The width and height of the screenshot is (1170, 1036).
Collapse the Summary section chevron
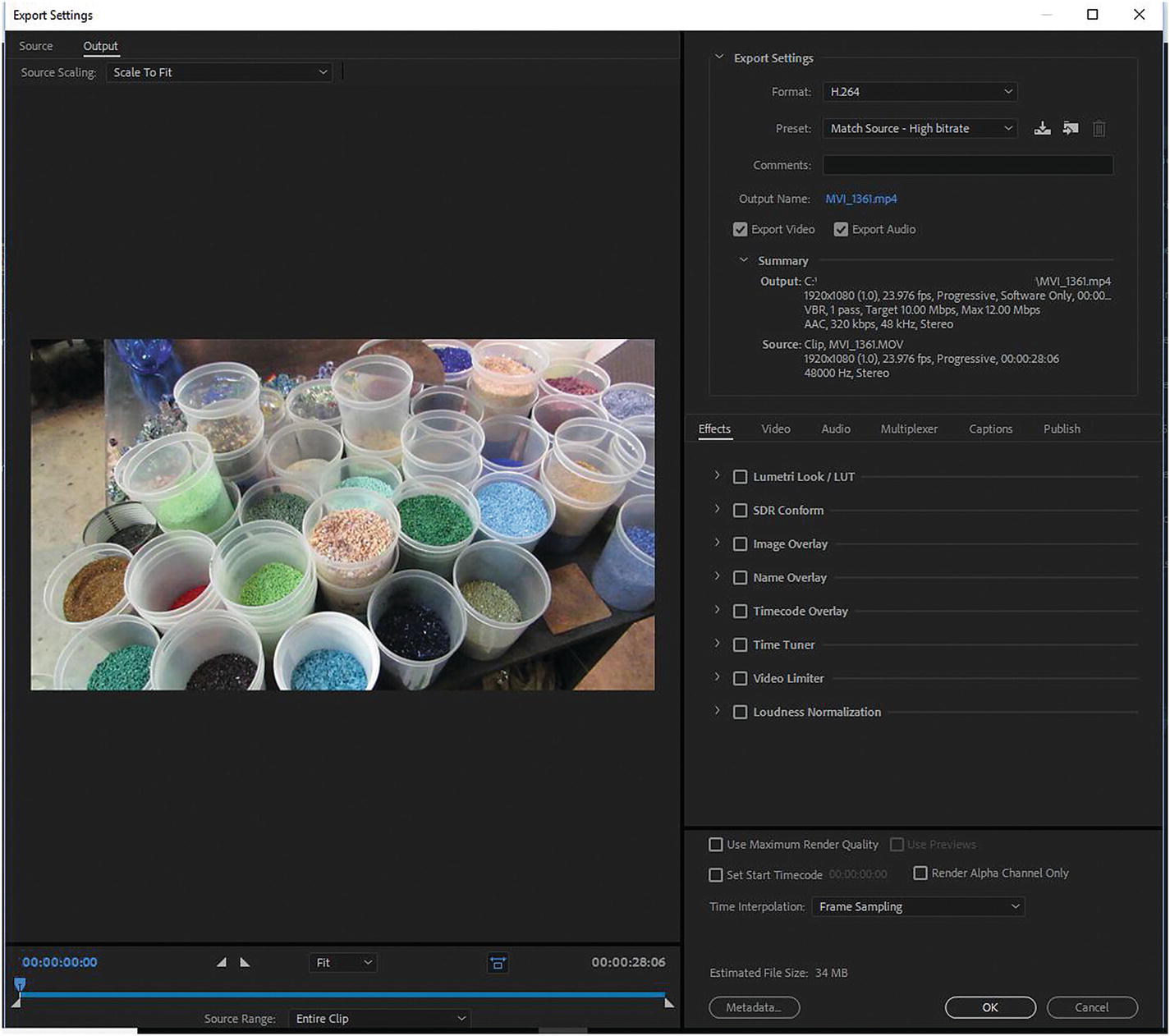pos(744,260)
